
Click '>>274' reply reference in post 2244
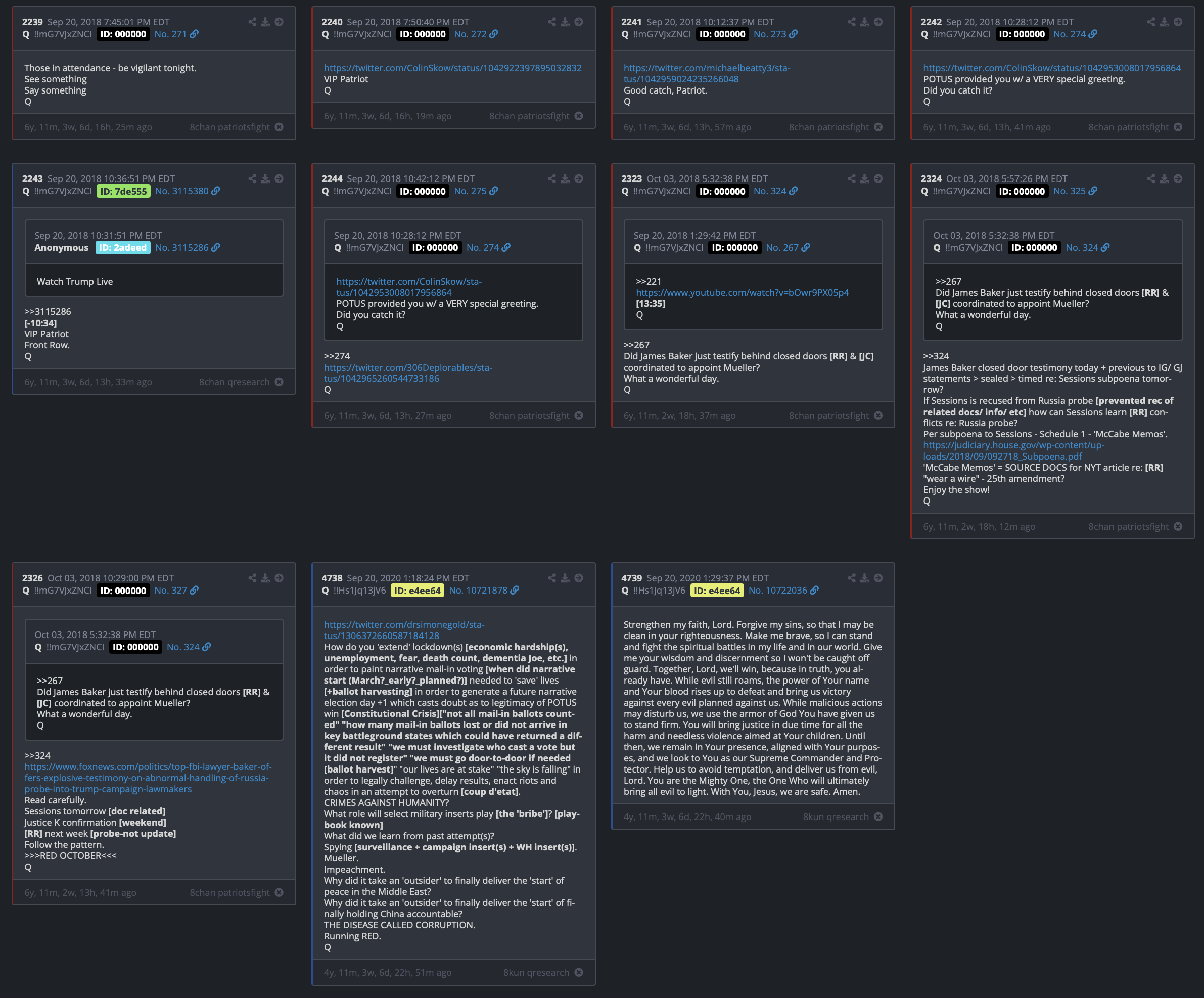coord(337,356)
